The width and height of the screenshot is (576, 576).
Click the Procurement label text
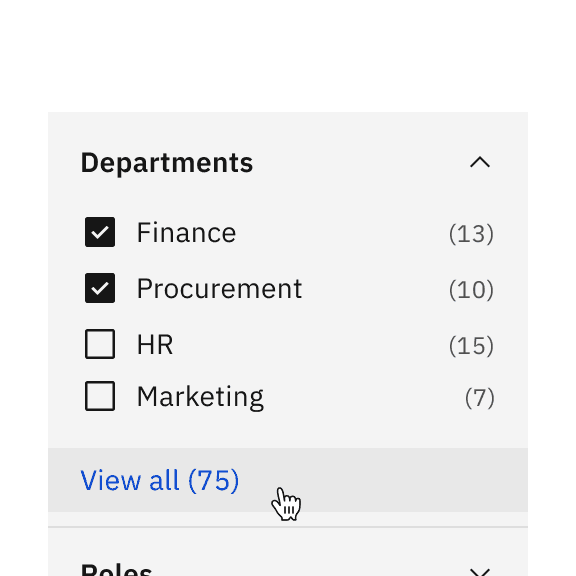click(219, 289)
